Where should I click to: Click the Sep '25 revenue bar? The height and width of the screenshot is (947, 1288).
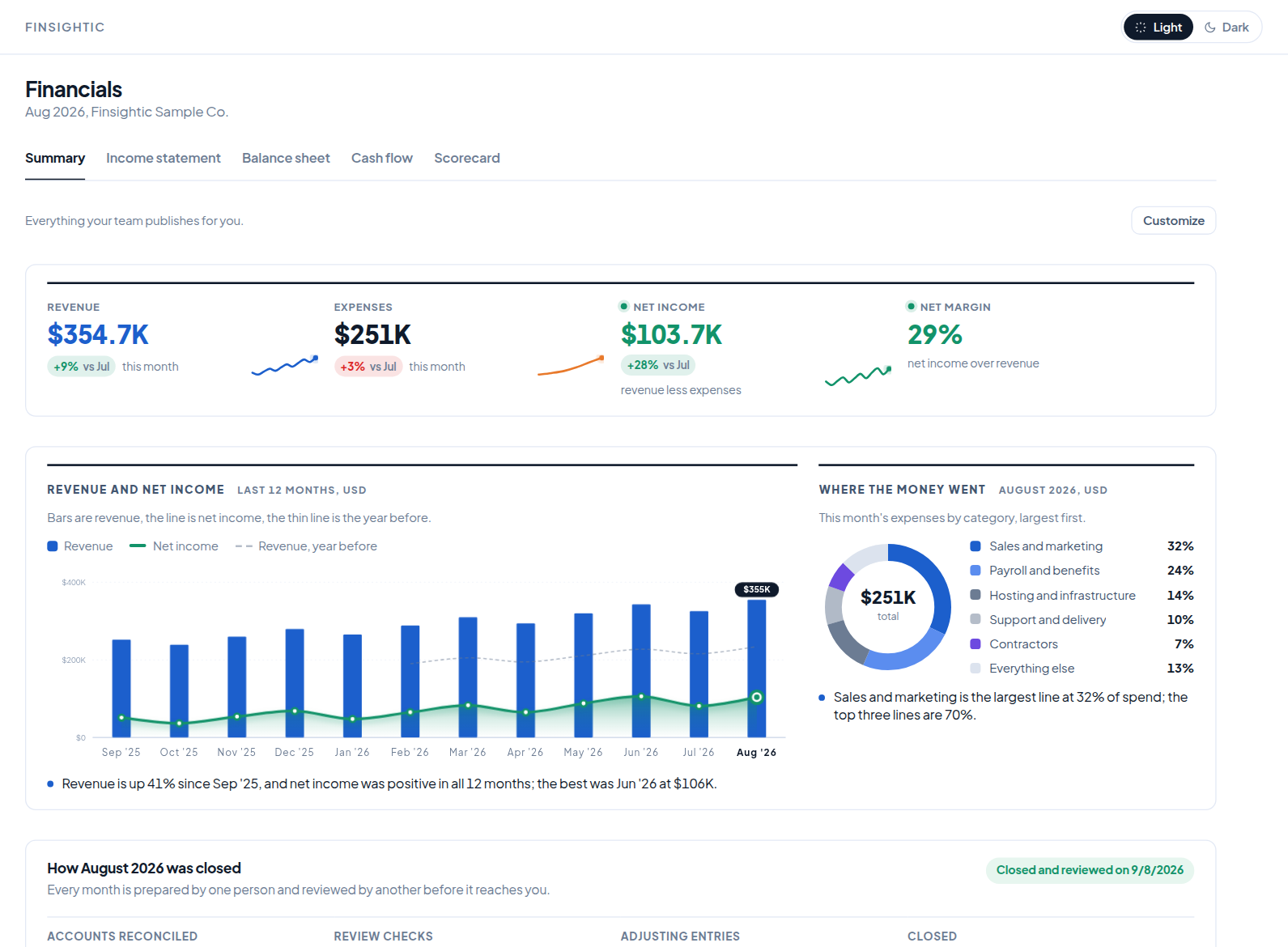pyautogui.click(x=121, y=689)
